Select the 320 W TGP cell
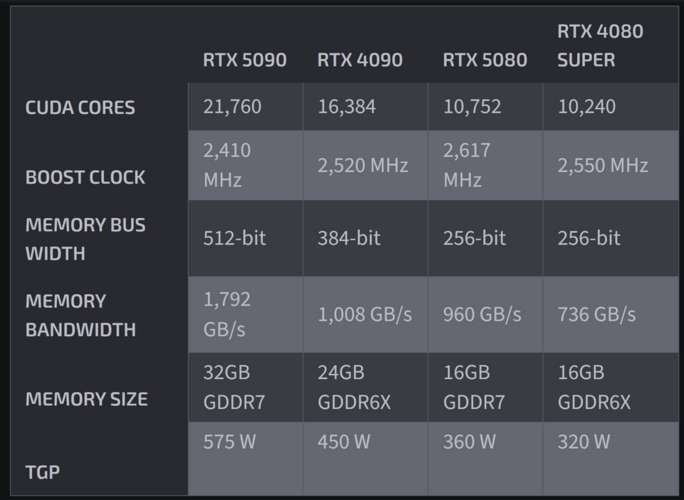Screen dimensions: 684x500 coord(611,459)
